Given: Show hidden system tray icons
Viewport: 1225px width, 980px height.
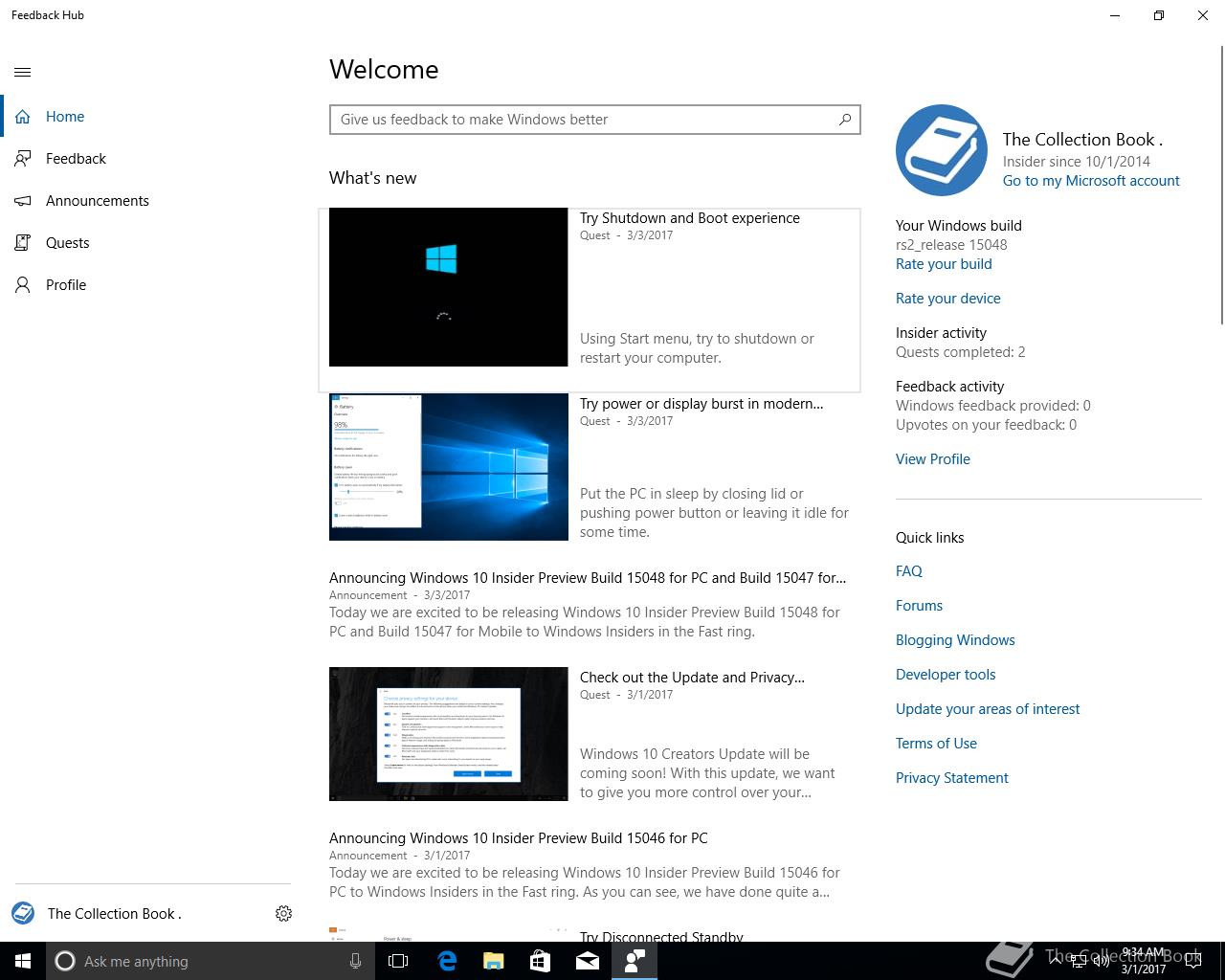Looking at the screenshot, I should click(1056, 961).
